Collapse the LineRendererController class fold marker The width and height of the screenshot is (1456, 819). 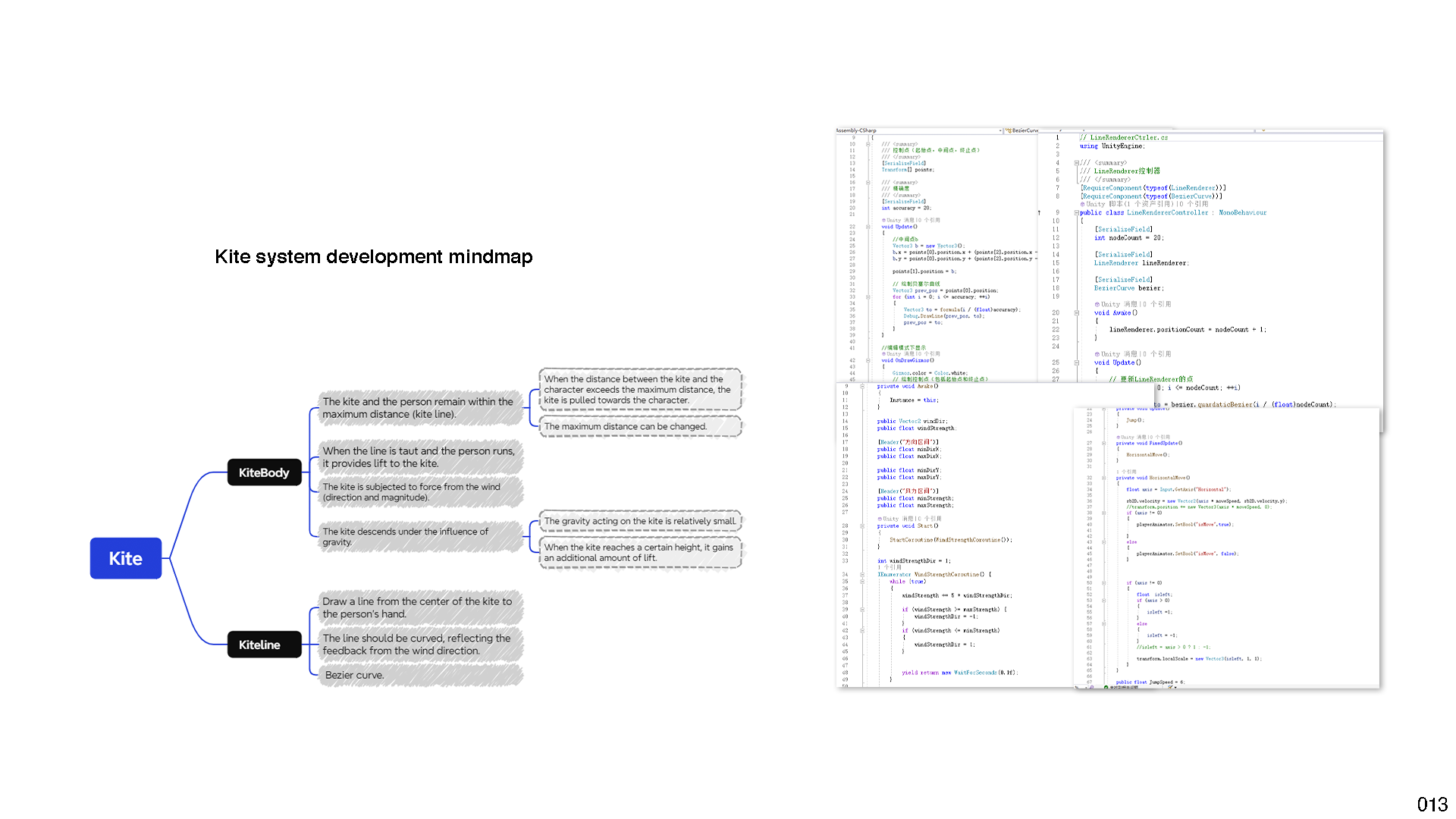(x=1076, y=213)
